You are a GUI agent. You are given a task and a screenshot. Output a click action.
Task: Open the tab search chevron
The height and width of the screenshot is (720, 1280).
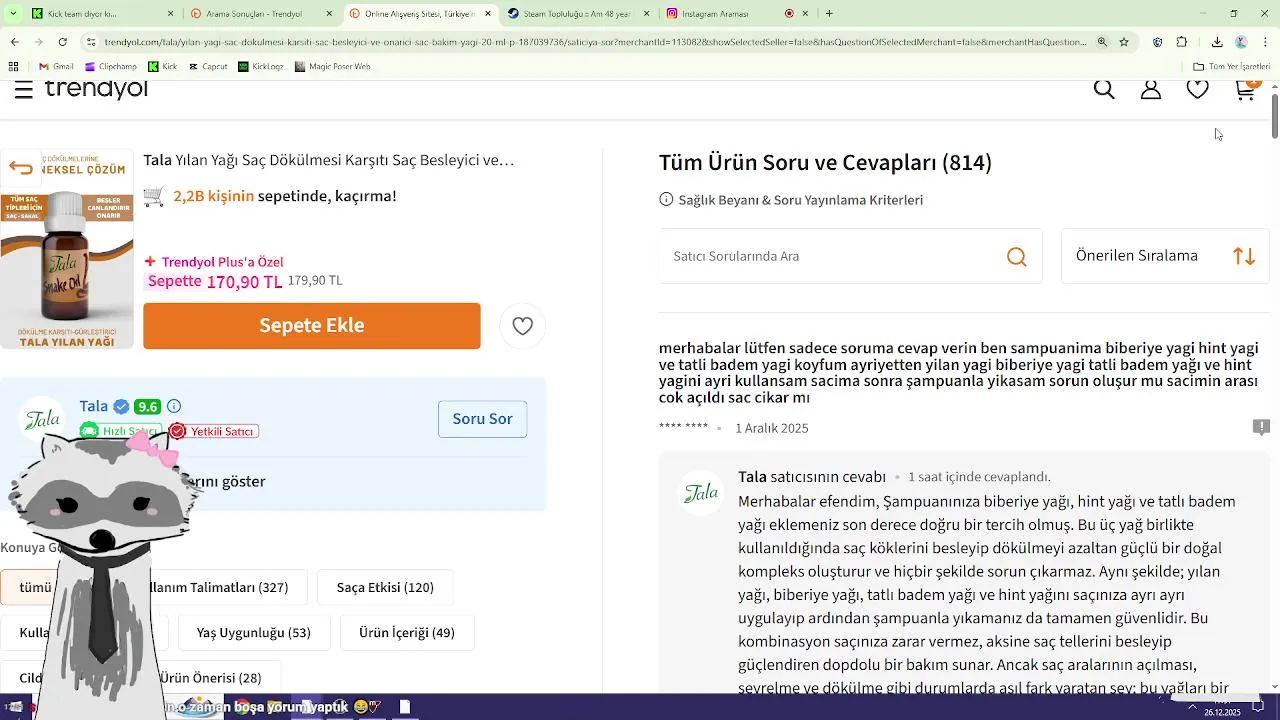tap(14, 13)
